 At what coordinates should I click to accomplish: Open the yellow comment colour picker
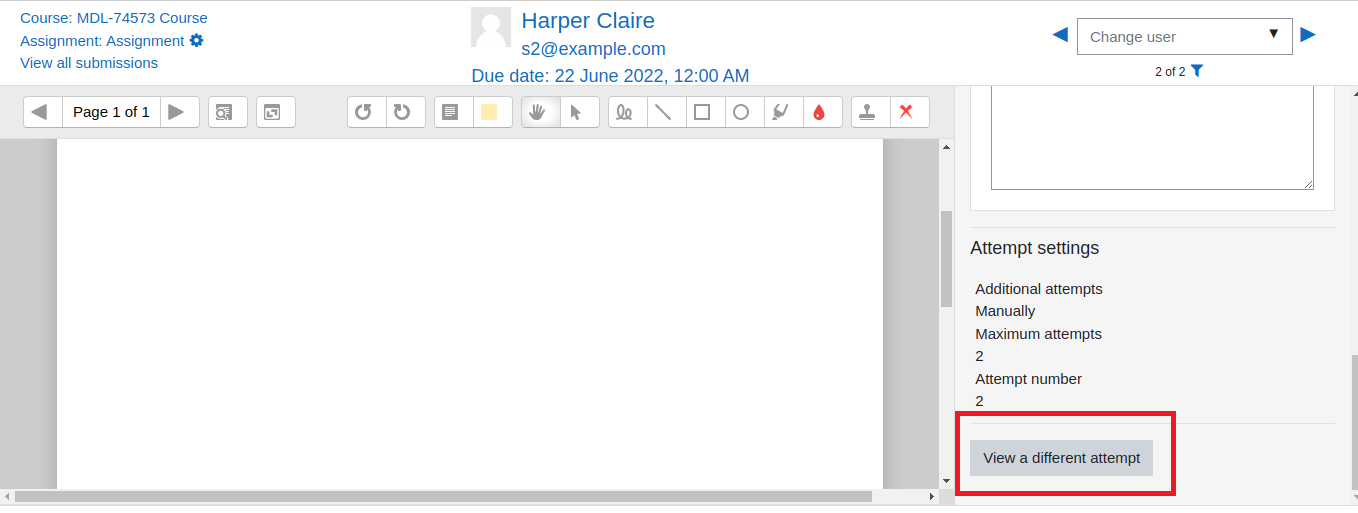coord(491,112)
